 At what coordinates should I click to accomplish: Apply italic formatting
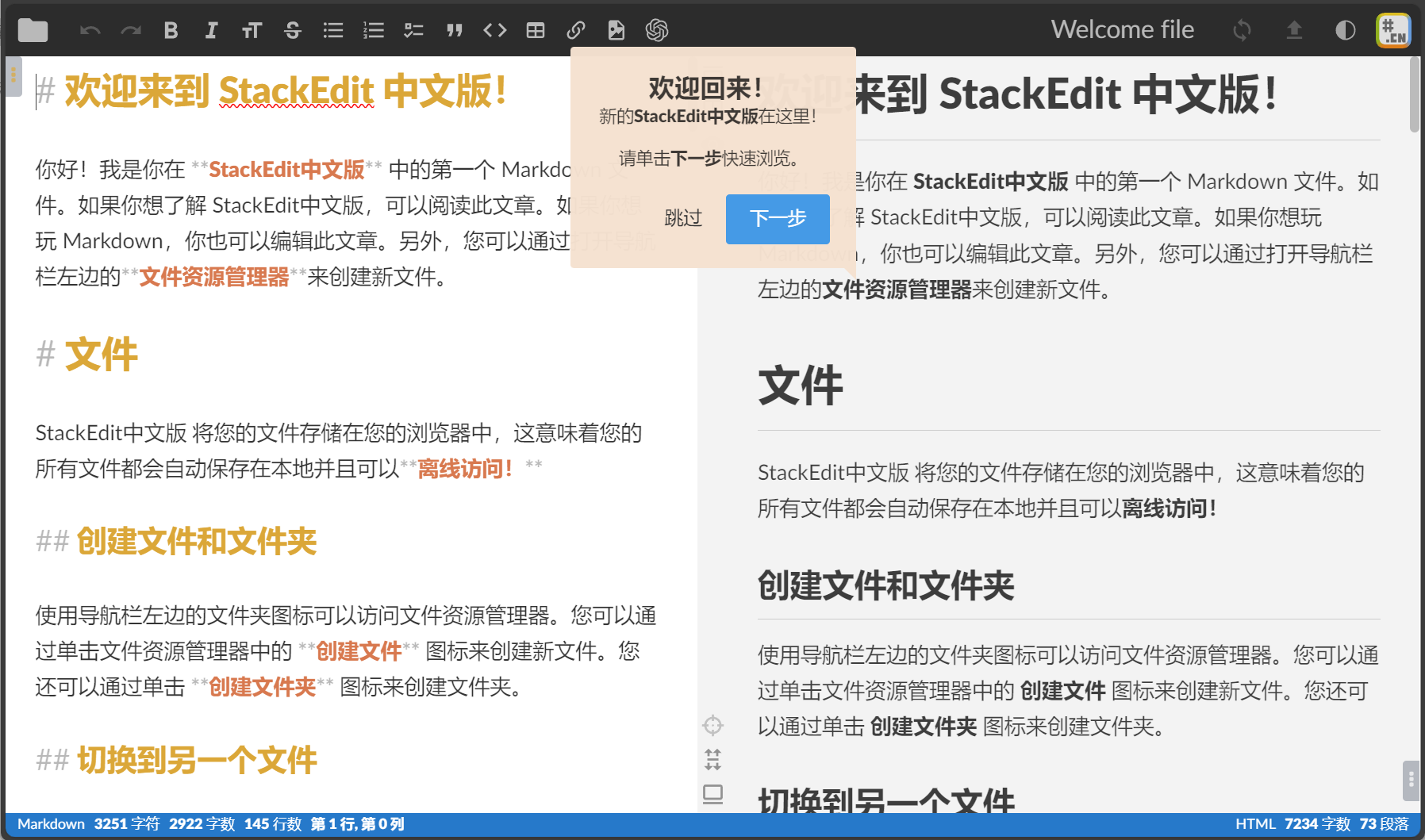pyautogui.click(x=211, y=30)
